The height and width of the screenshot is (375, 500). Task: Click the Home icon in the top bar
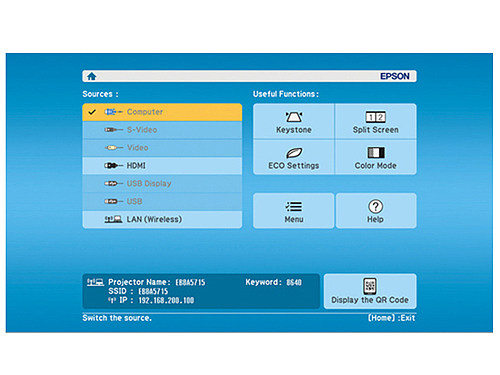[92, 76]
